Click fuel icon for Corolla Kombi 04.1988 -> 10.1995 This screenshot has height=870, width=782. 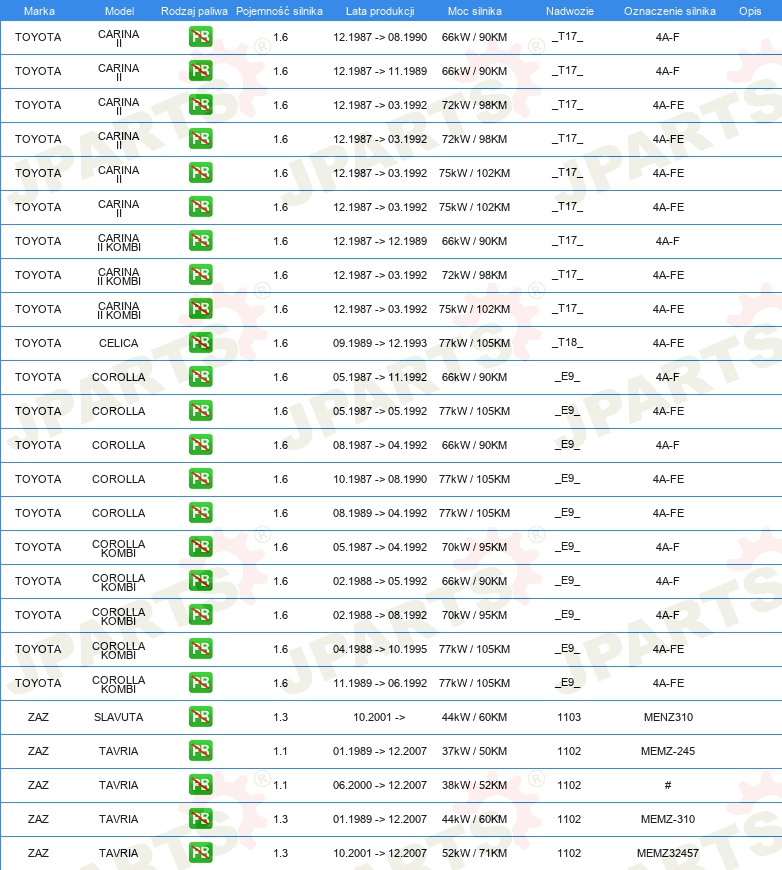(200, 649)
